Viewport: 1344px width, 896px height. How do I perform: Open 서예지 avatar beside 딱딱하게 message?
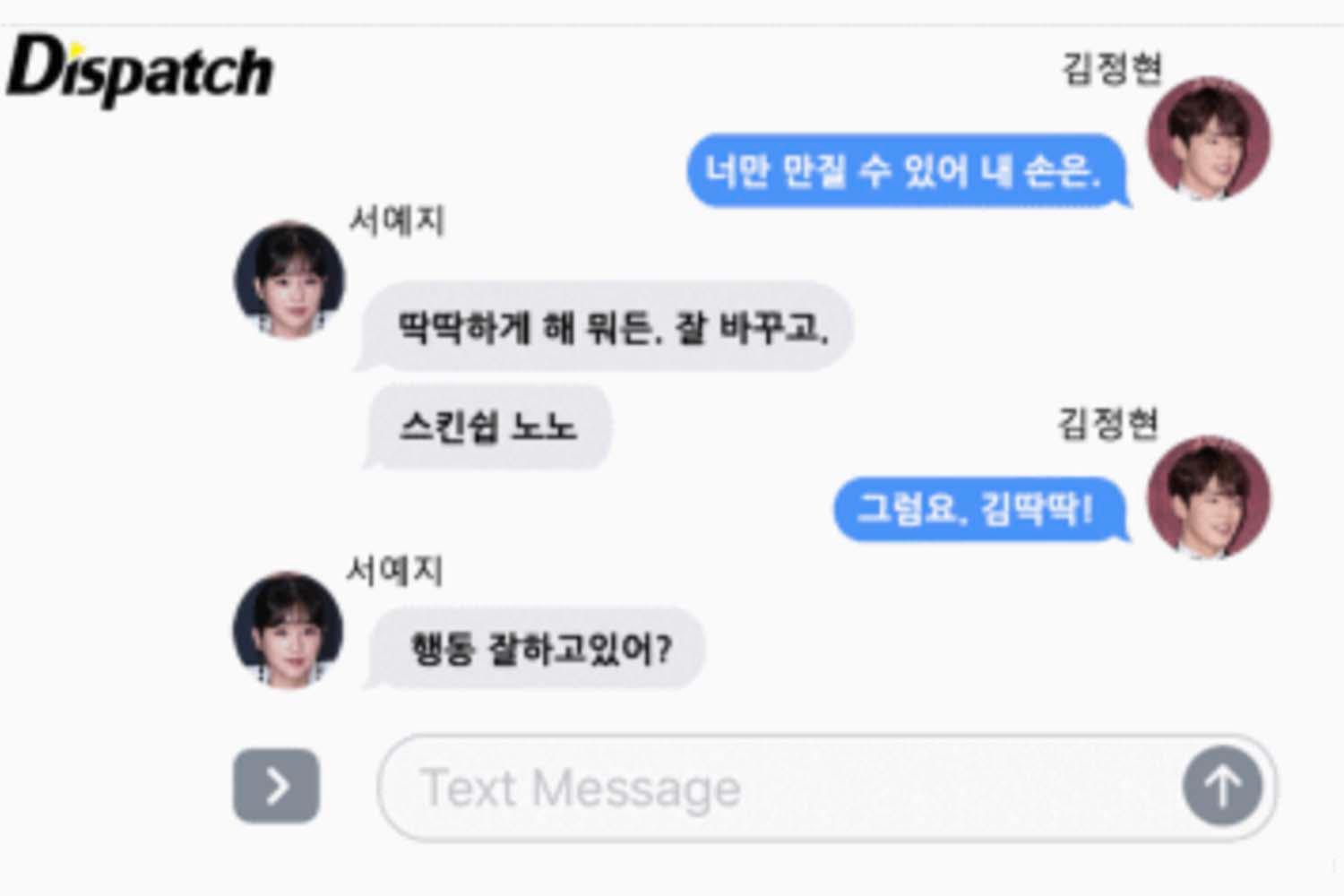(x=289, y=280)
